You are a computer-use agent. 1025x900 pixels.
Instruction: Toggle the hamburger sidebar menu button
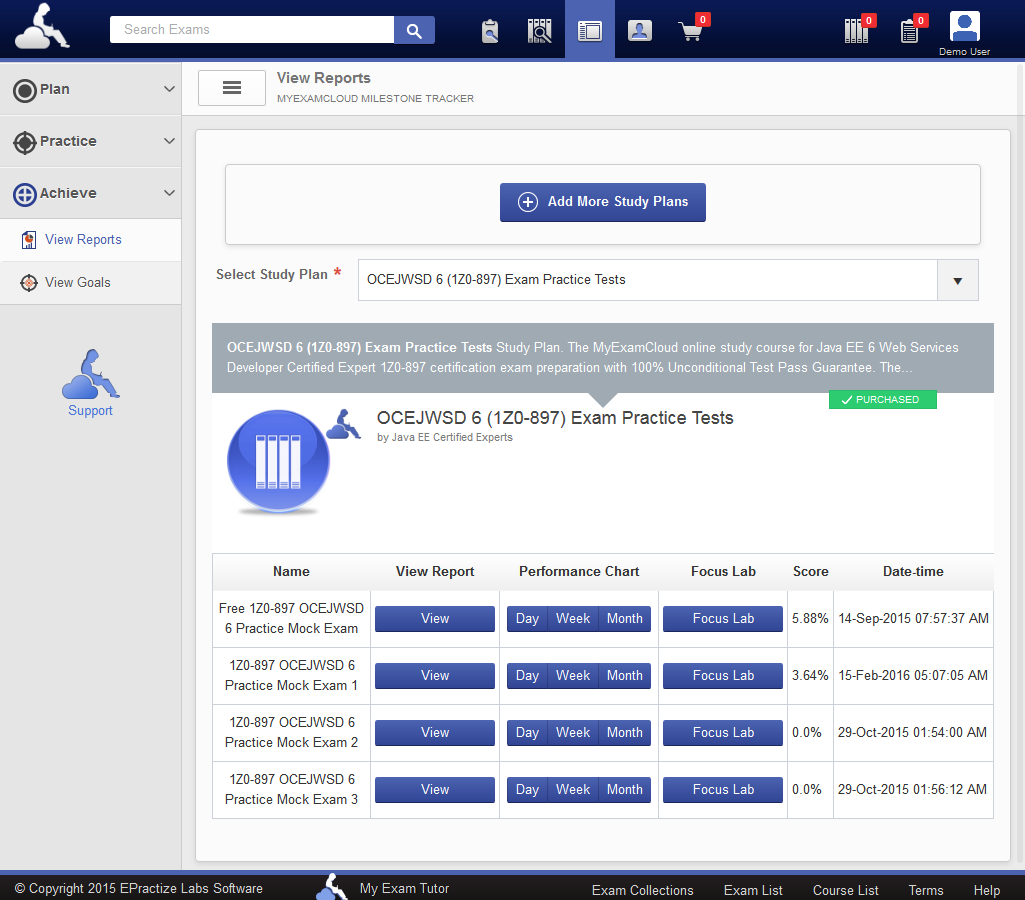click(x=232, y=88)
